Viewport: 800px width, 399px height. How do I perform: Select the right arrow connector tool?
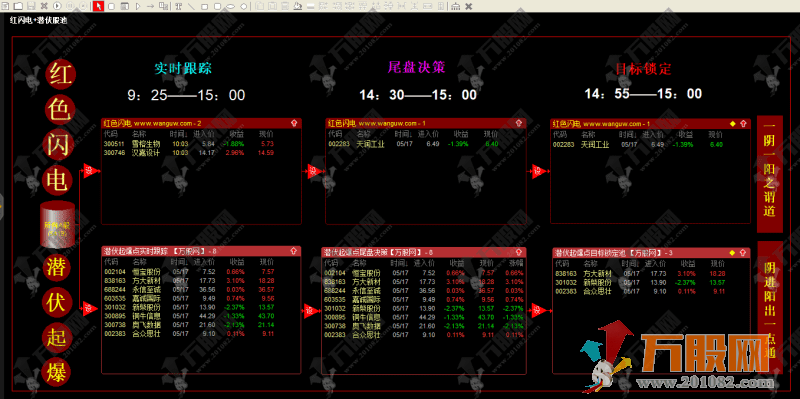tap(150, 6)
